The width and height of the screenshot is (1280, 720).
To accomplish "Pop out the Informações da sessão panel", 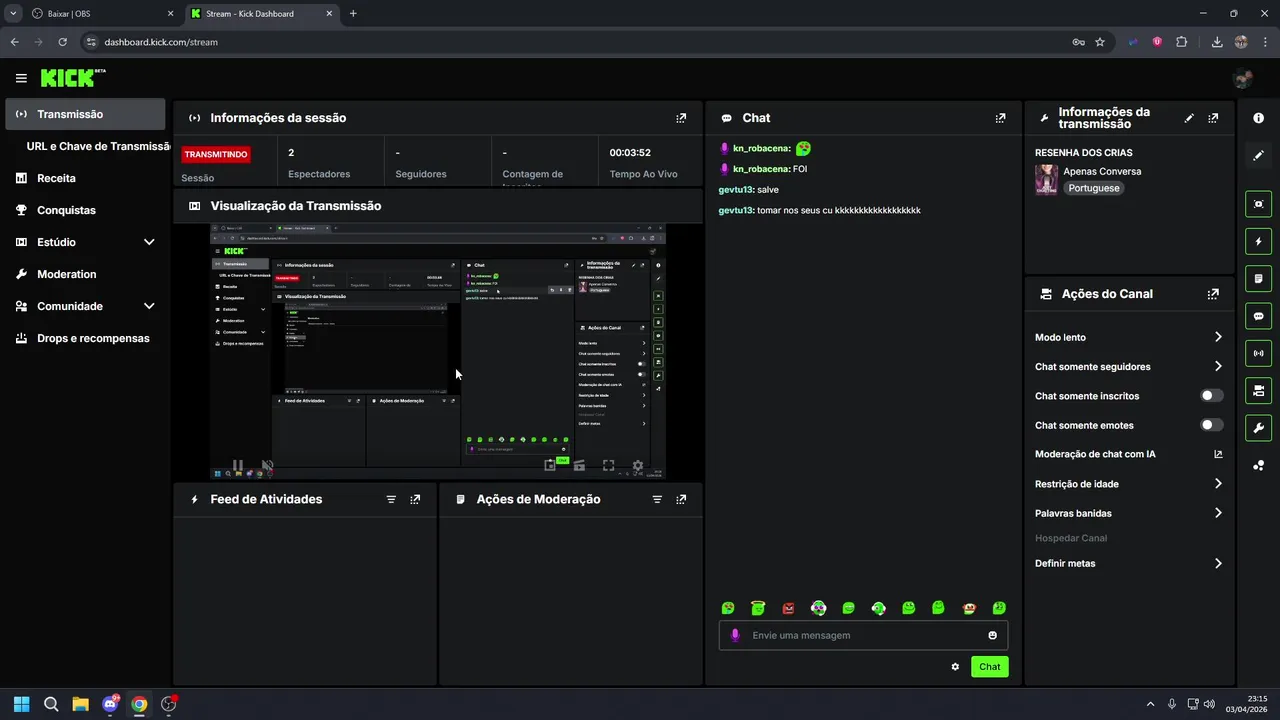I will 681,118.
